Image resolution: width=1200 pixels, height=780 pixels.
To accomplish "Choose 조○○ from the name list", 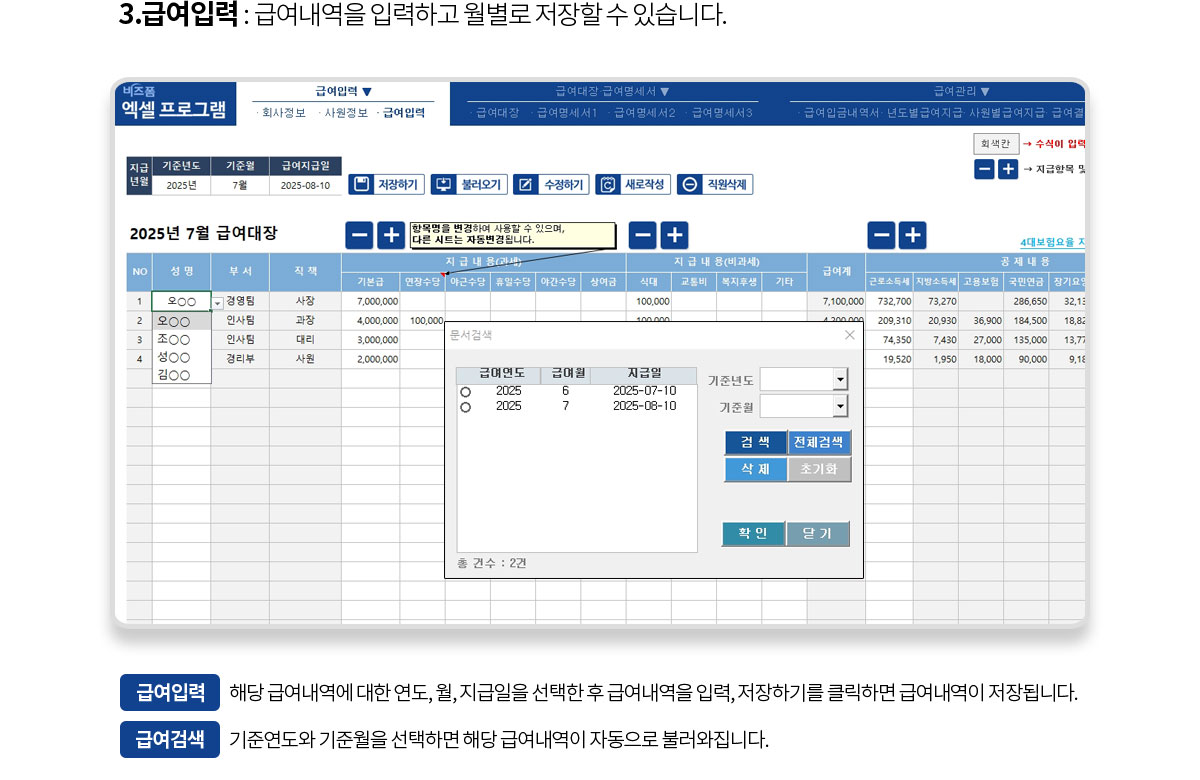I will pyautogui.click(x=174, y=340).
